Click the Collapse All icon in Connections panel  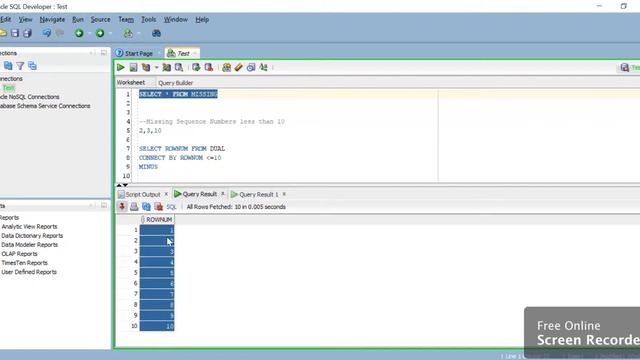point(32,65)
